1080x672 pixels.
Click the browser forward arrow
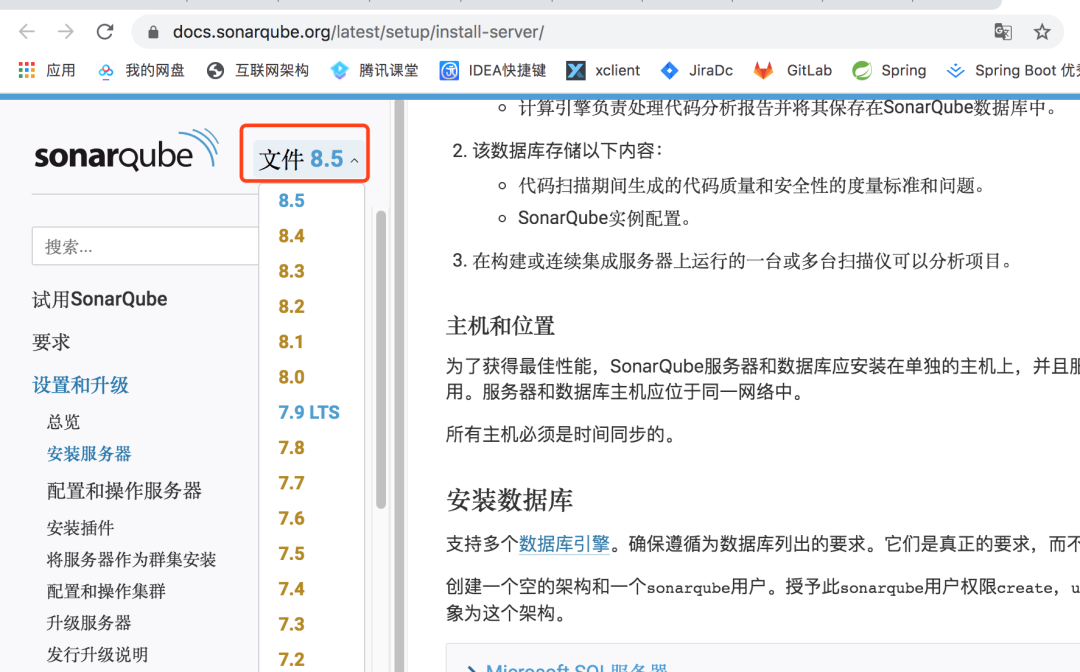coord(66,32)
